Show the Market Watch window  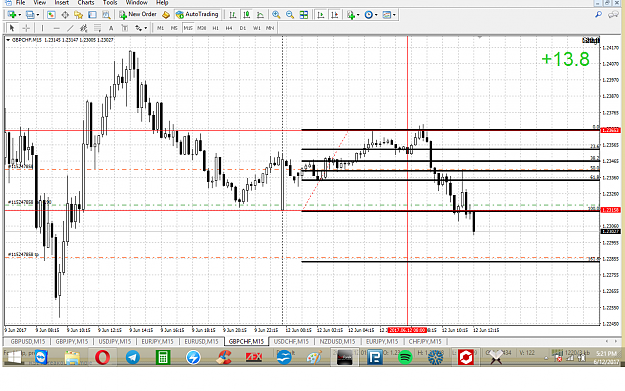pos(51,15)
